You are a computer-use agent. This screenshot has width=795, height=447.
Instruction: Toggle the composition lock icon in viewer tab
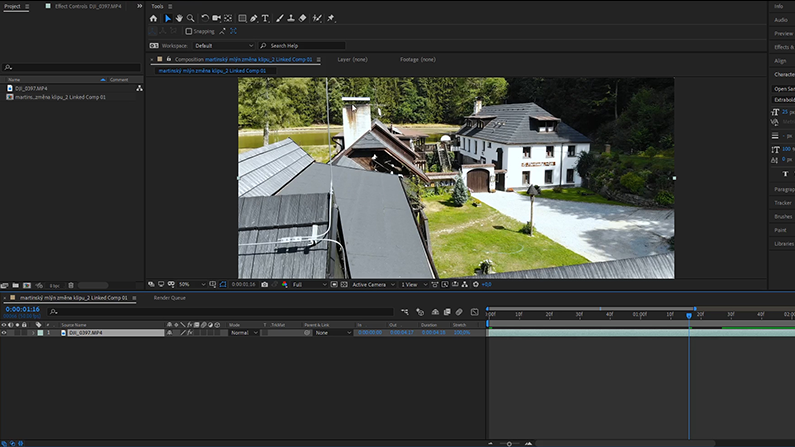169,59
